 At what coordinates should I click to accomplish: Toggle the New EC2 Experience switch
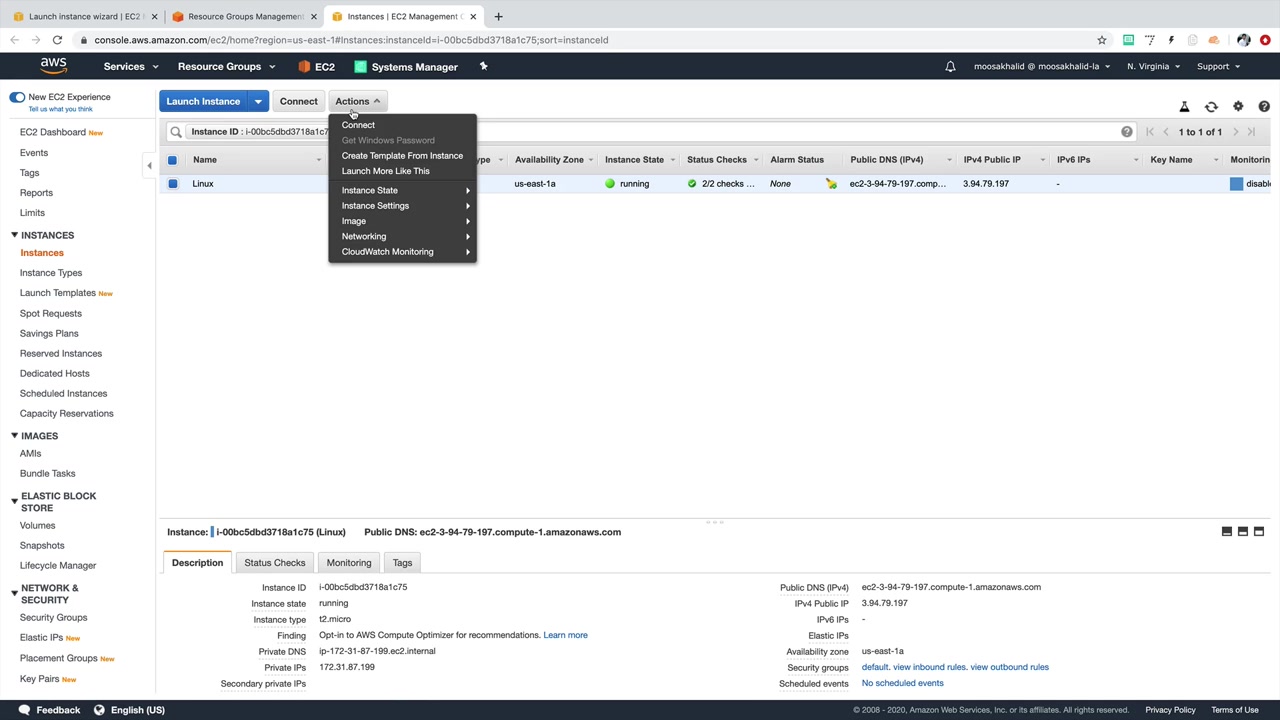17,97
